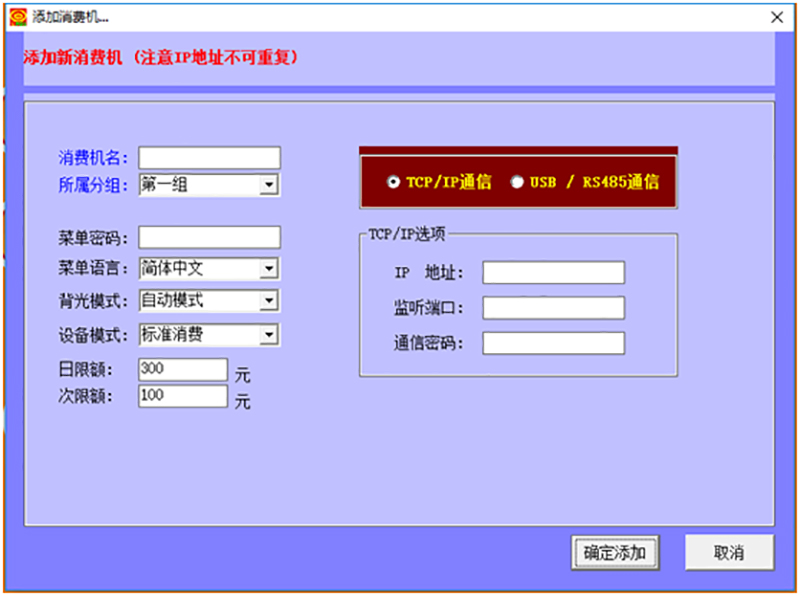Click the 确定添加 button

click(615, 552)
